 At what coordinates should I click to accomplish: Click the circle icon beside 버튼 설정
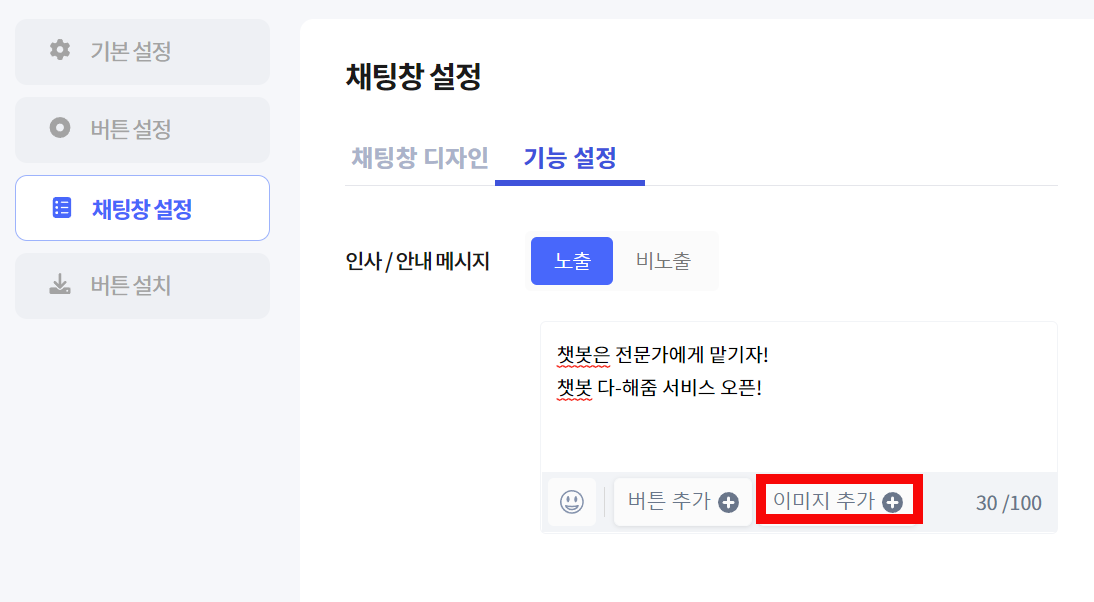60,128
